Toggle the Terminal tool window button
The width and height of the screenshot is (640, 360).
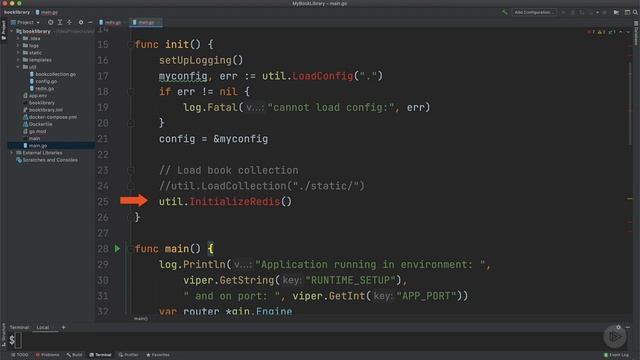[100, 355]
